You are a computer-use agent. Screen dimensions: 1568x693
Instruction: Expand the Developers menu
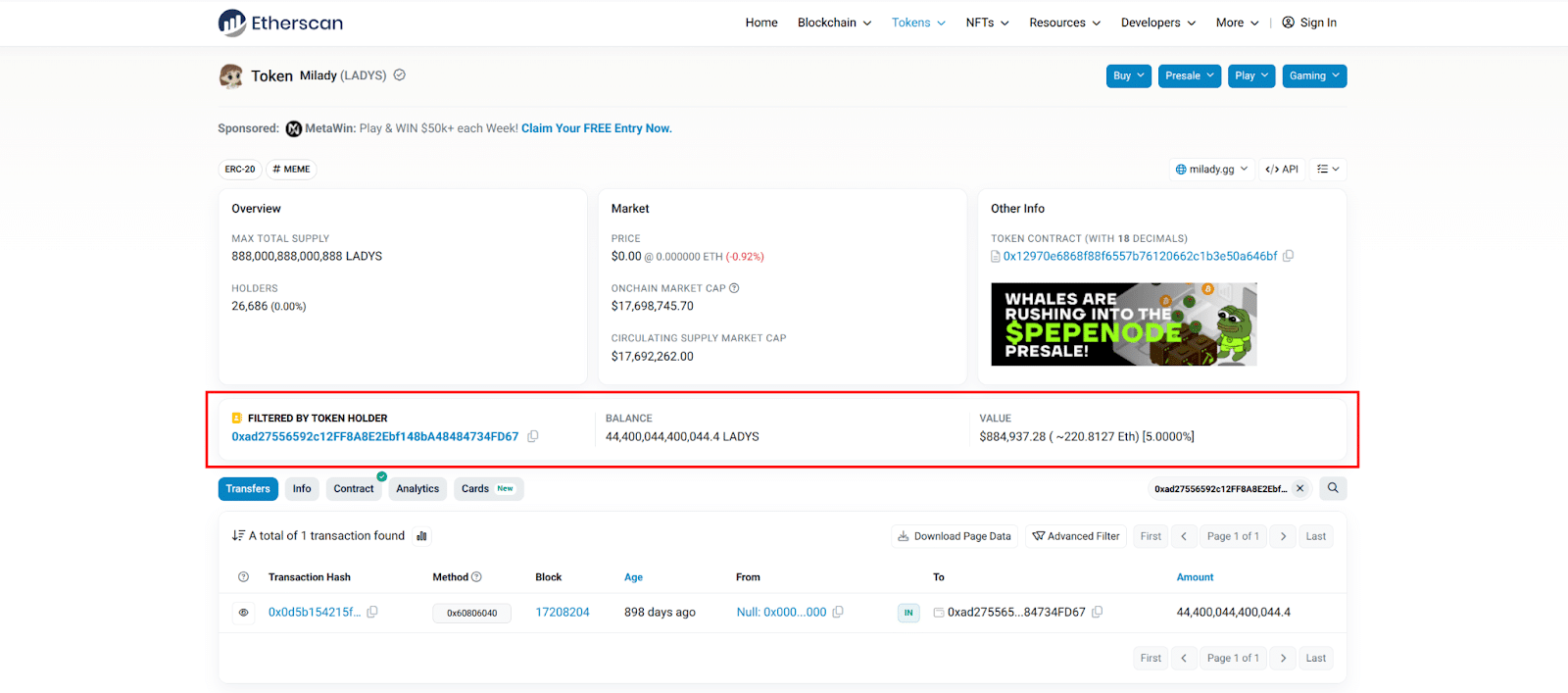tap(1158, 23)
